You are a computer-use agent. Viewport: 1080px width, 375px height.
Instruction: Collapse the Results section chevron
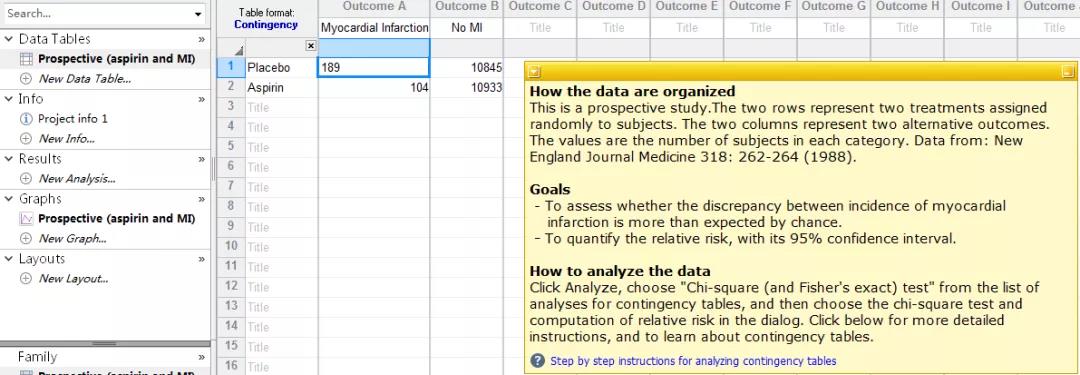tap(9, 159)
